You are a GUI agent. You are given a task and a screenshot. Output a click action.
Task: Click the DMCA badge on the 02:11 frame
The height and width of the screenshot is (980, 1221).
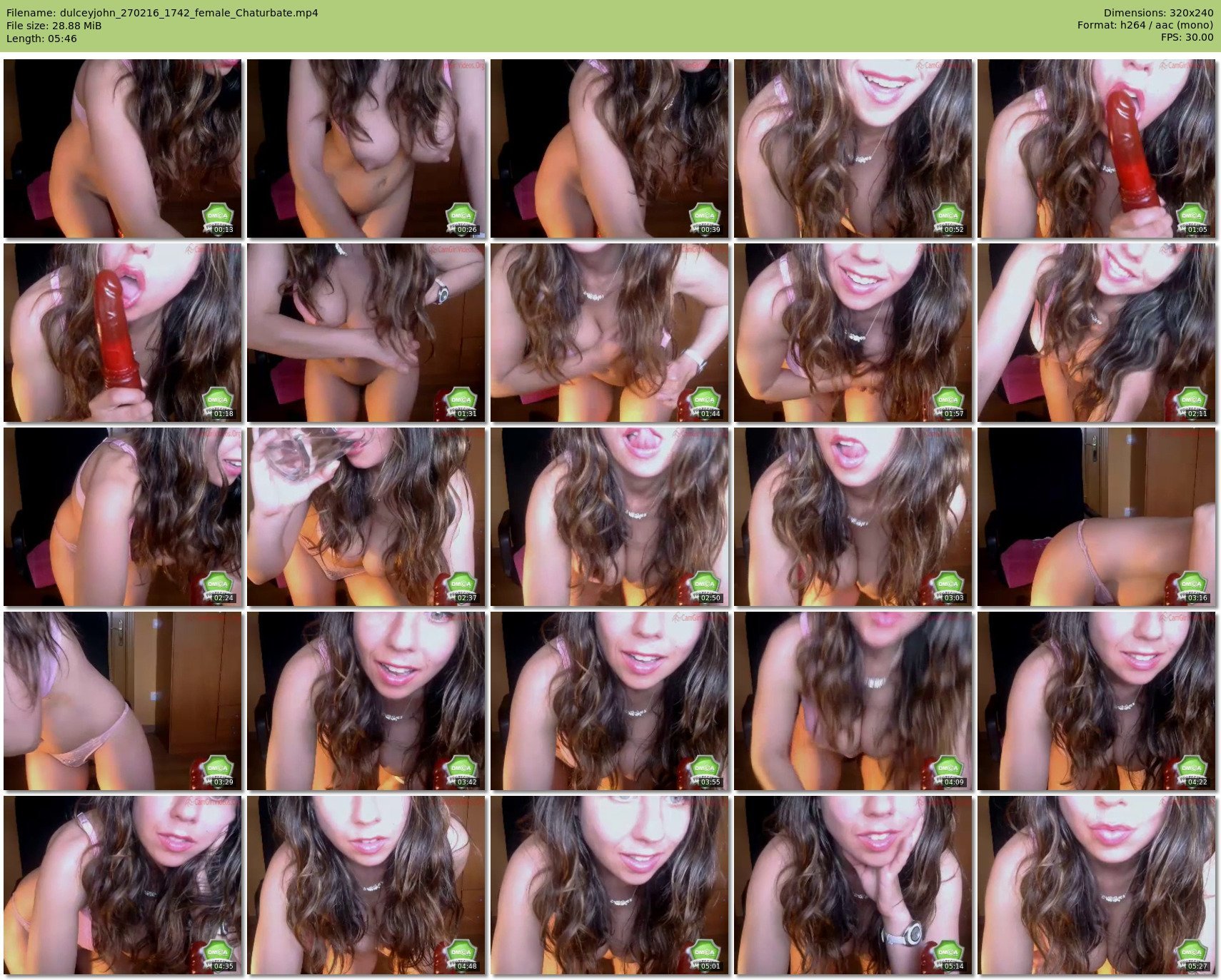[x=1191, y=399]
